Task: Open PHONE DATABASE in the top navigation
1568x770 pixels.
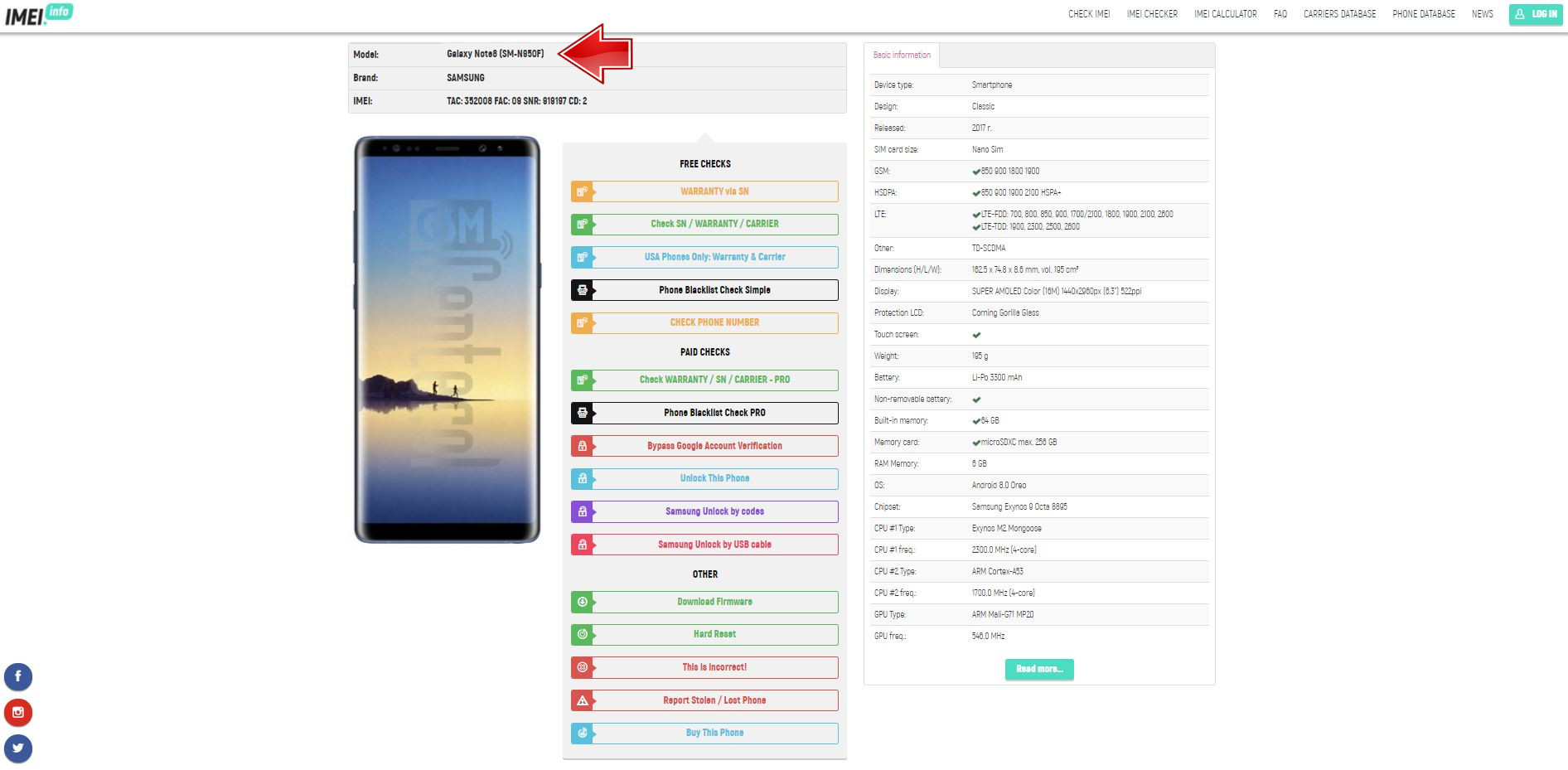Action: tap(1424, 14)
